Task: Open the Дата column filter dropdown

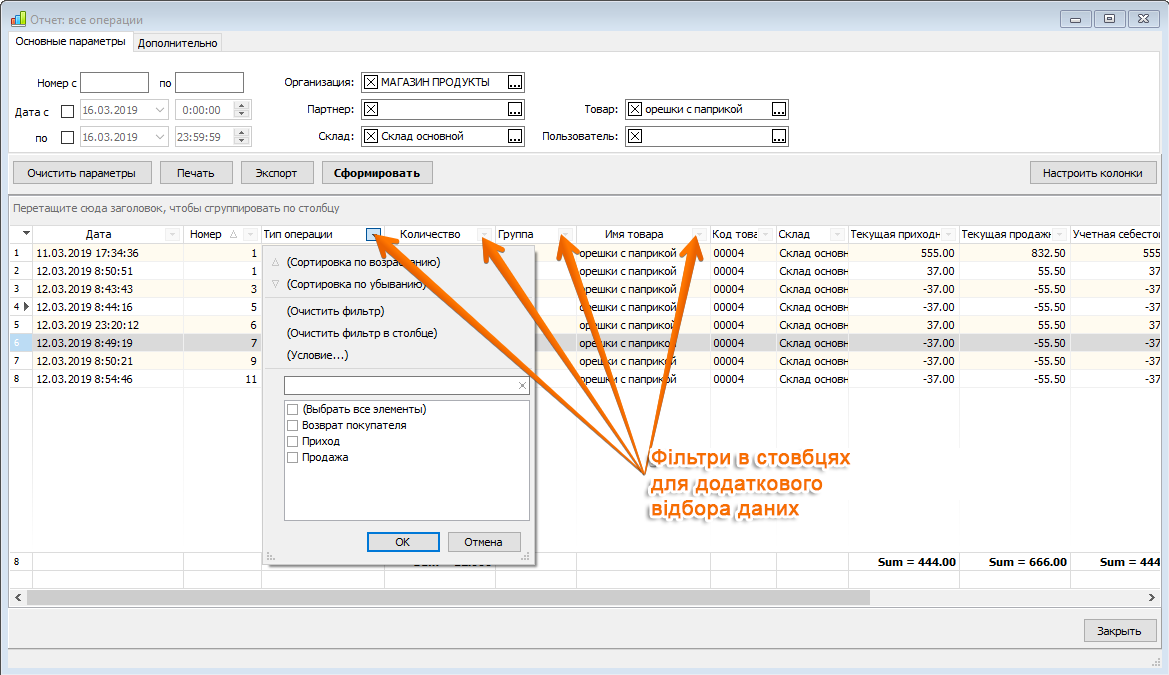Action: click(172, 234)
